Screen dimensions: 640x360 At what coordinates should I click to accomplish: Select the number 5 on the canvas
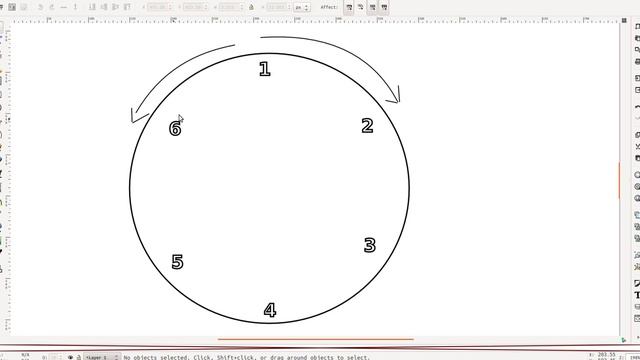(x=178, y=262)
